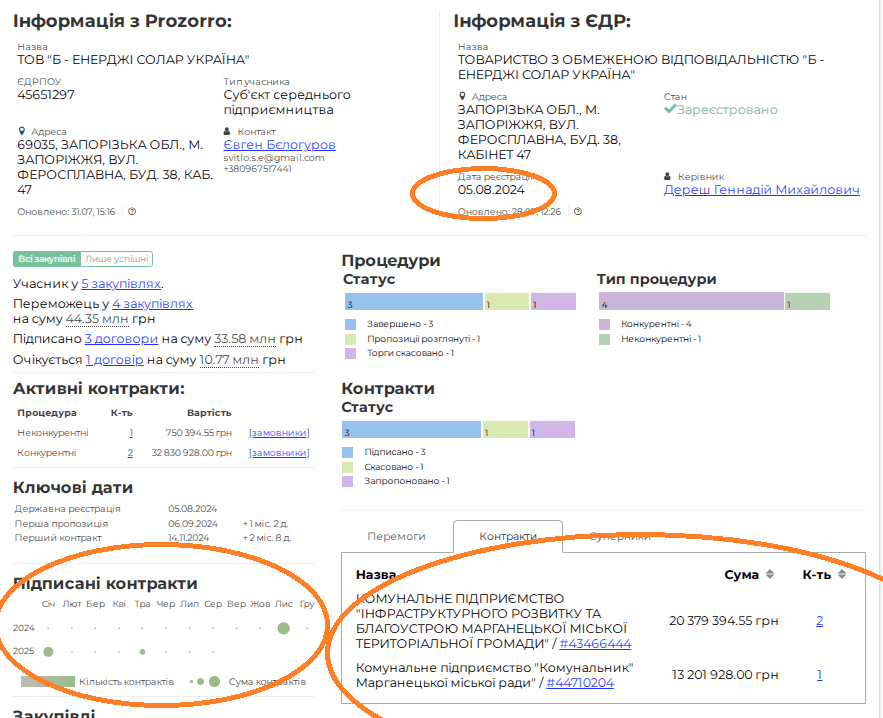
Task: Click Завершено blue legend swatch
Action: tap(350, 324)
